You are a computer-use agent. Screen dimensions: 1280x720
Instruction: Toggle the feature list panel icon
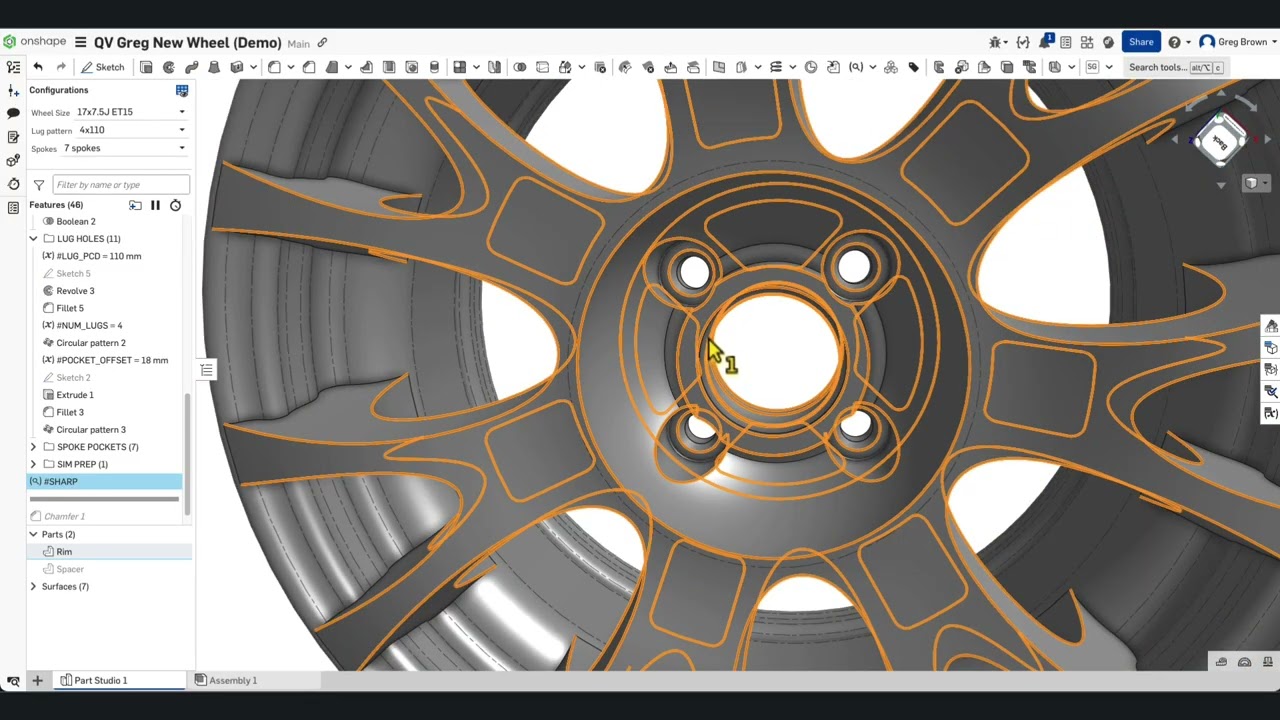point(13,67)
